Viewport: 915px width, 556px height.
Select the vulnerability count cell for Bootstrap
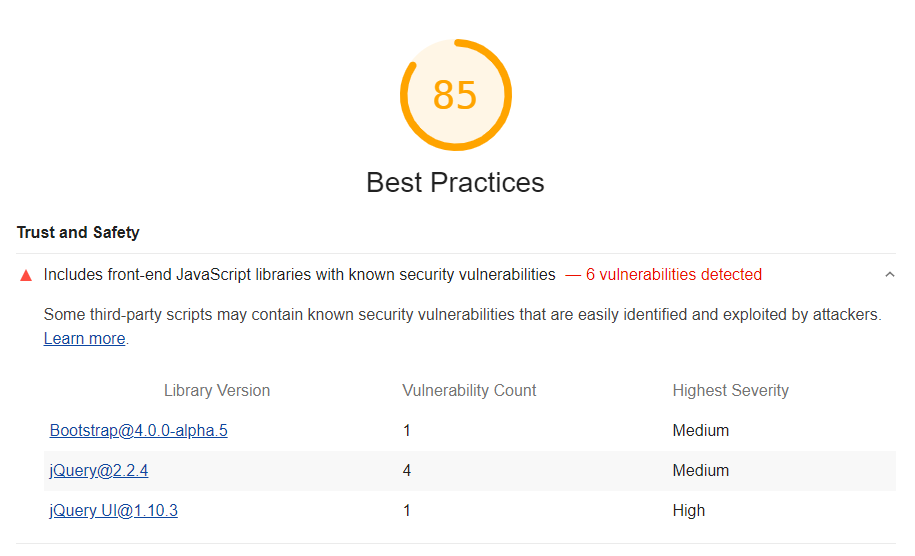(407, 431)
